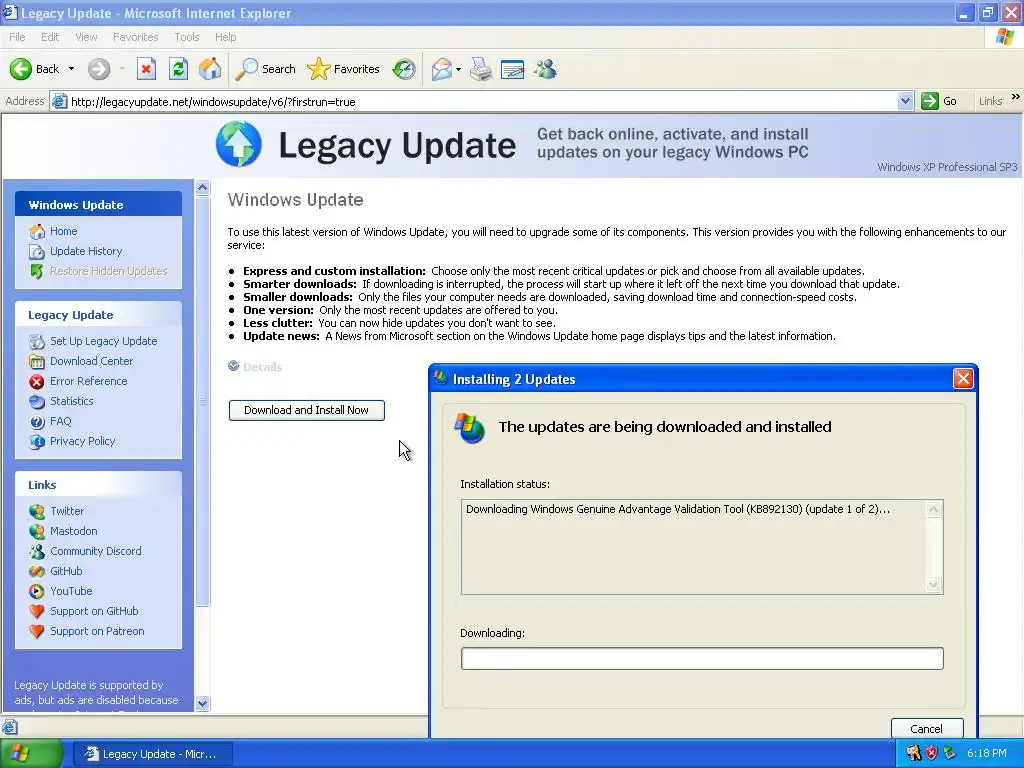The height and width of the screenshot is (768, 1024).
Task: Click the Downloading progress bar
Action: [x=702, y=658]
